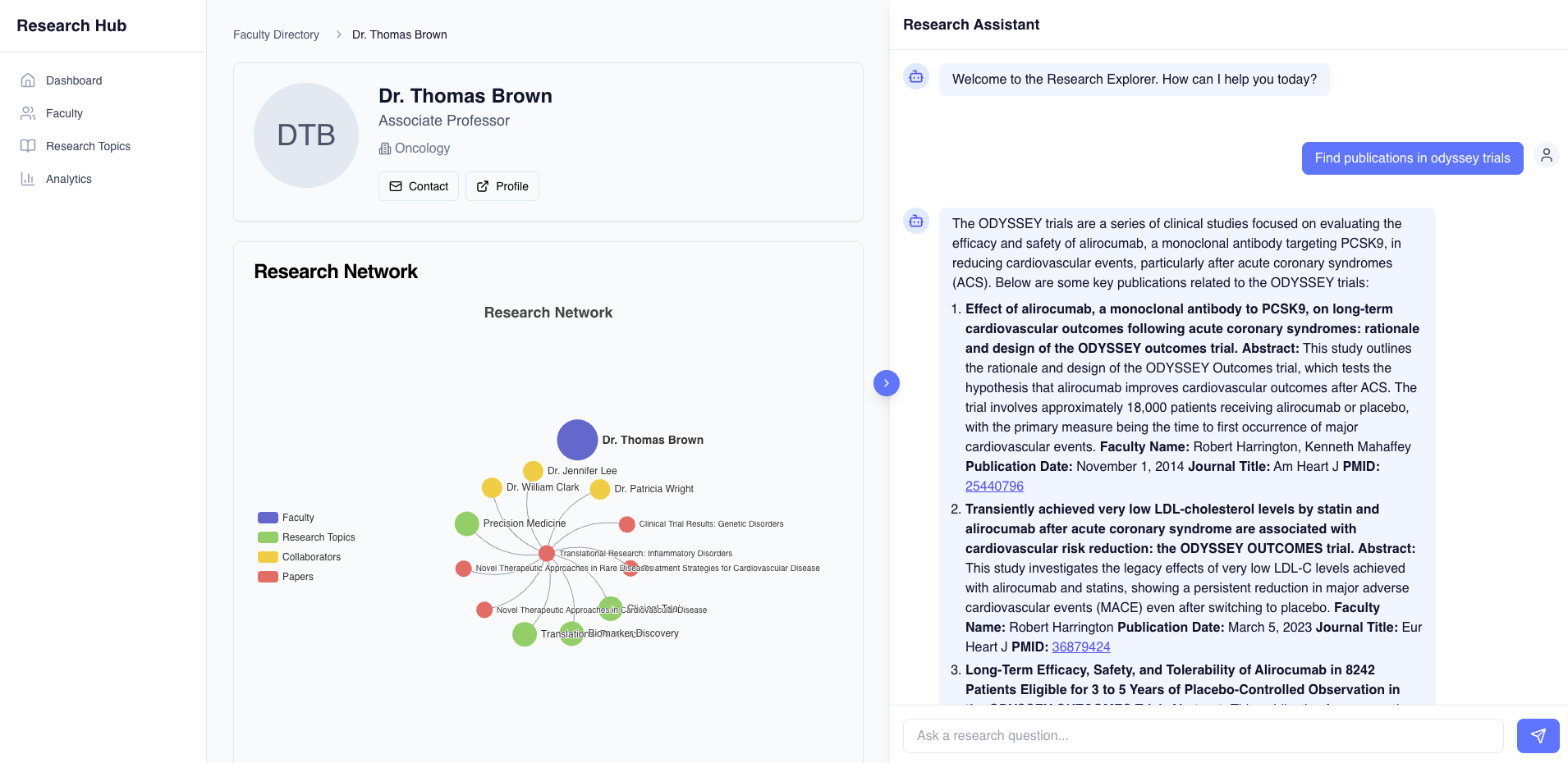This screenshot has width=1568, height=763.
Task: Open the PMID 25440796 publication link
Action: 994,486
